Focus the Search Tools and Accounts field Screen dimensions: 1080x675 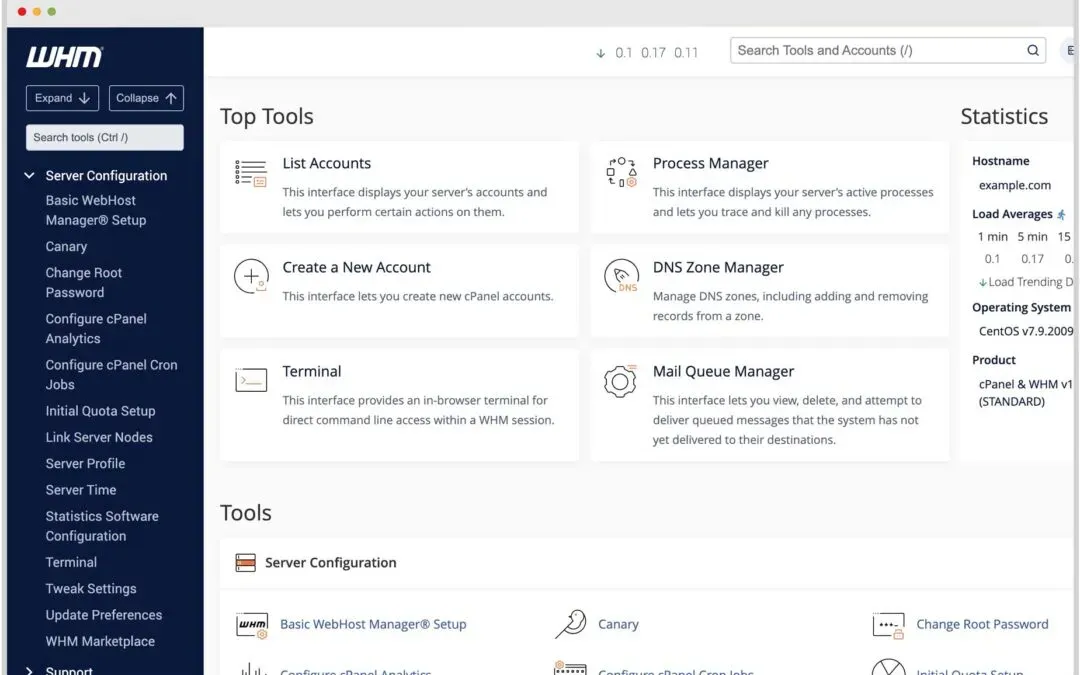click(888, 50)
